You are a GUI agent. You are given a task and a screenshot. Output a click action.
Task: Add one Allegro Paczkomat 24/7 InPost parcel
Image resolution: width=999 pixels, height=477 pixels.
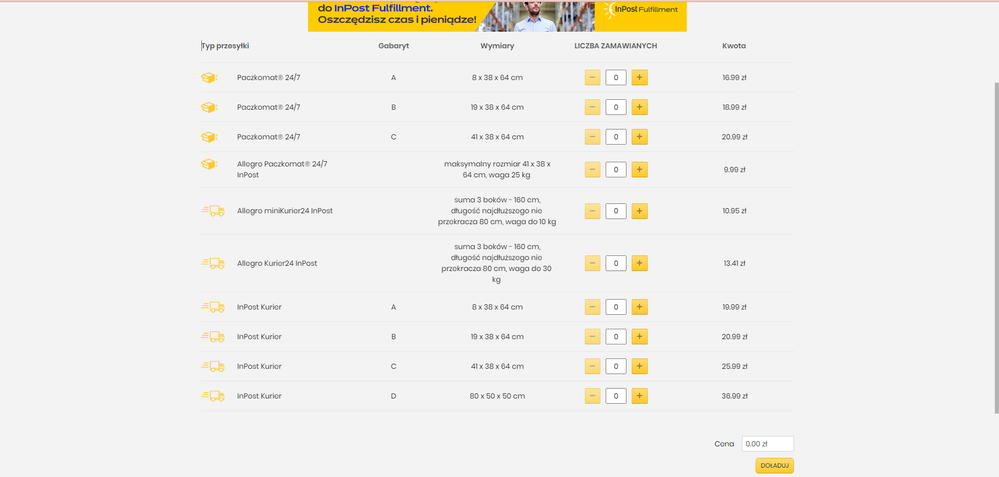click(x=640, y=169)
